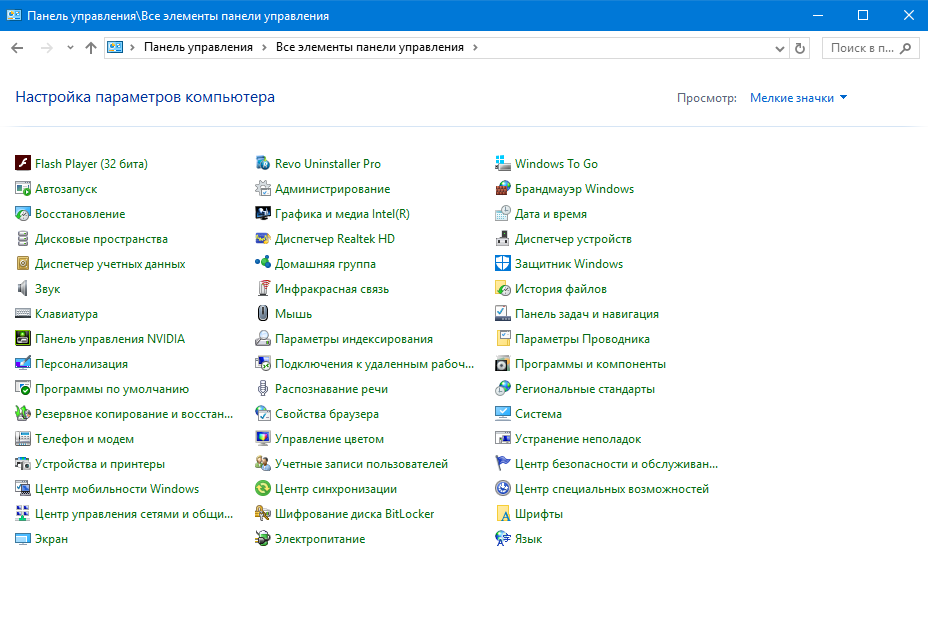Click the Распознавание речи microphone icon
The width and height of the screenshot is (928, 633).
(263, 389)
